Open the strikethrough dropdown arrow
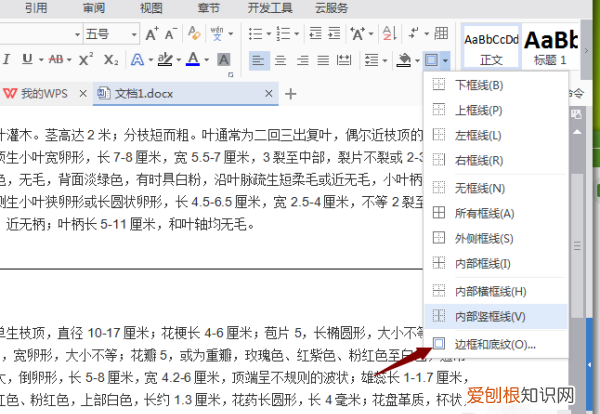This screenshot has width=600, height=414. point(69,60)
